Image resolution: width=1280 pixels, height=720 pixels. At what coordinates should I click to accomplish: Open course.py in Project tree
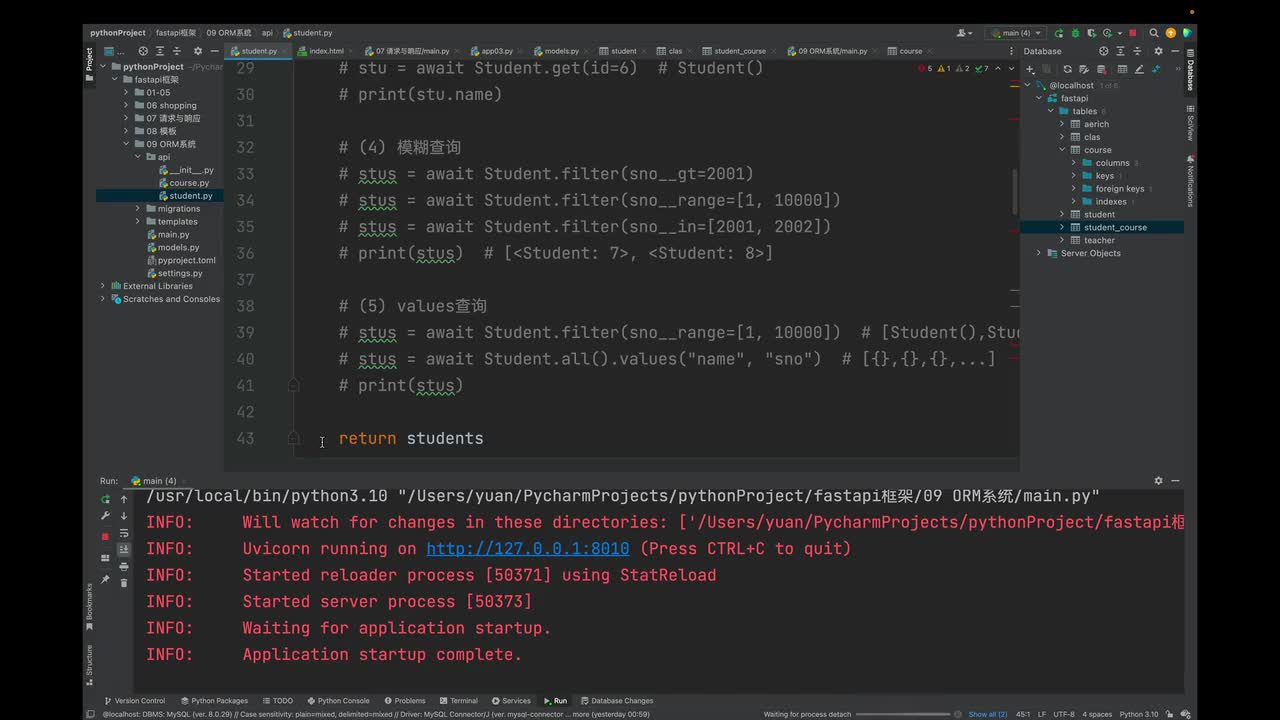(189, 183)
